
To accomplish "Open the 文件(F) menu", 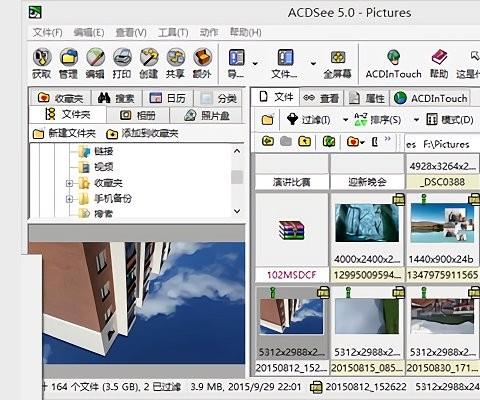I will (47, 32).
